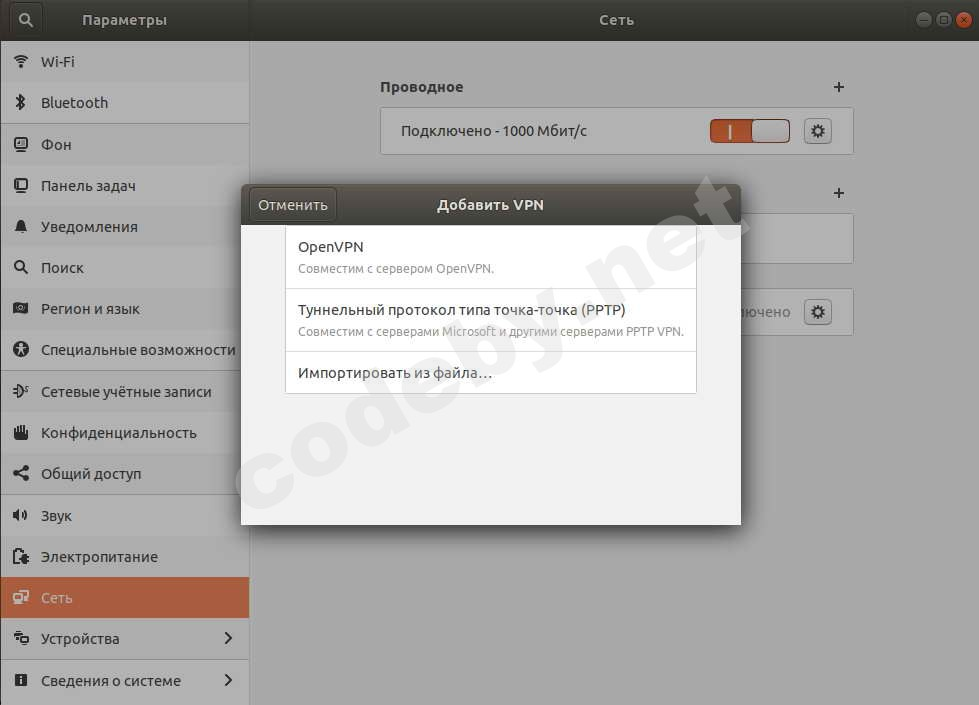Open Панель задач dock settings
Image resolution: width=979 pixels, height=705 pixels.
[x=125, y=185]
